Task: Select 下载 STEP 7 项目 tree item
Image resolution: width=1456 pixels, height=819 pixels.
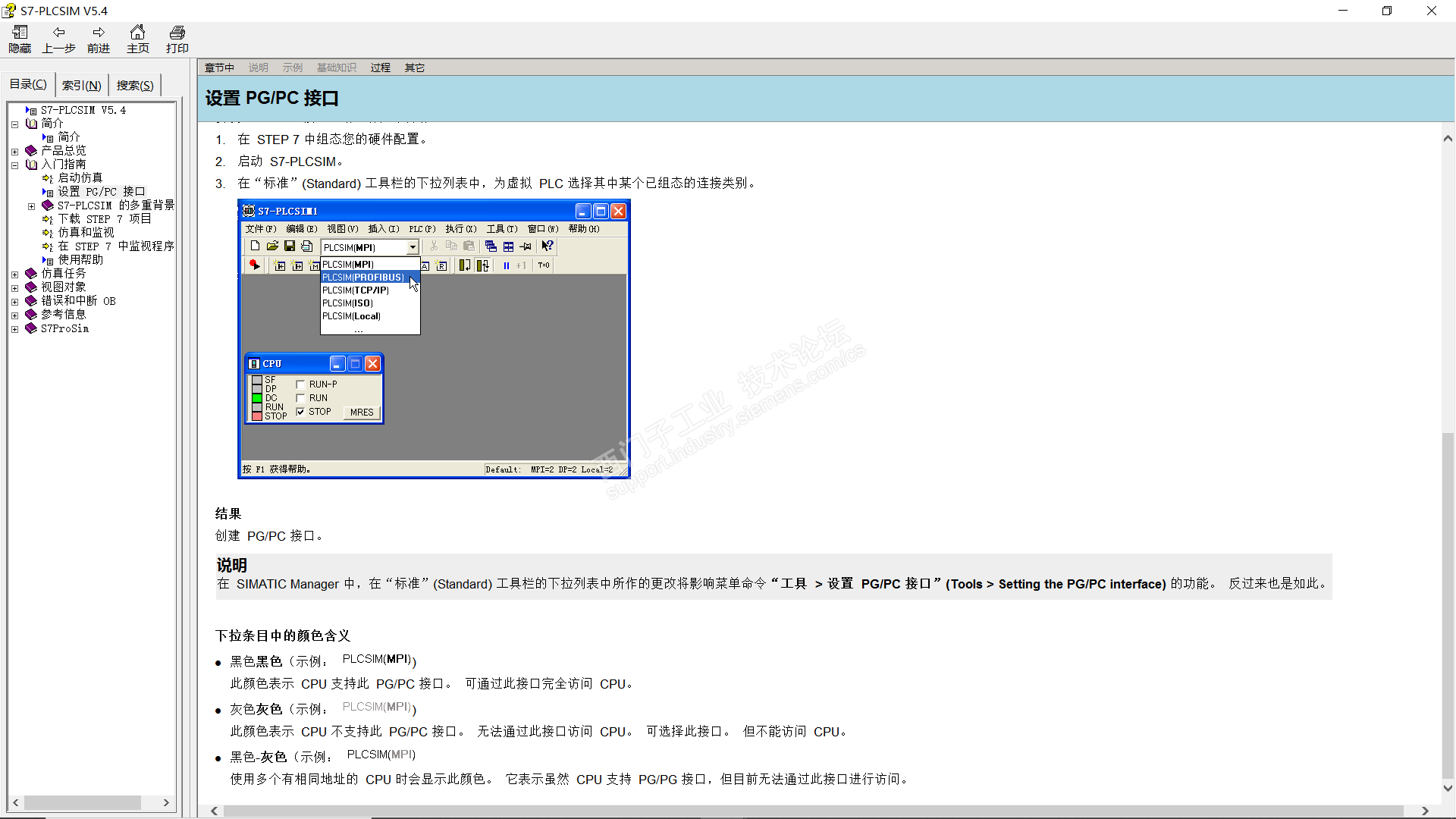Action: 105,219
